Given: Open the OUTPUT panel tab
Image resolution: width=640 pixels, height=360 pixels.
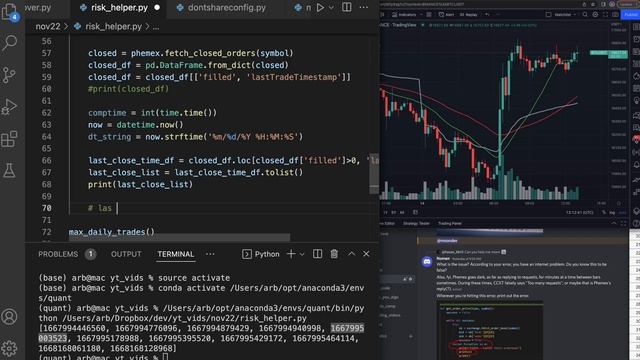Looking at the screenshot, I should pyautogui.click(x=126, y=254).
